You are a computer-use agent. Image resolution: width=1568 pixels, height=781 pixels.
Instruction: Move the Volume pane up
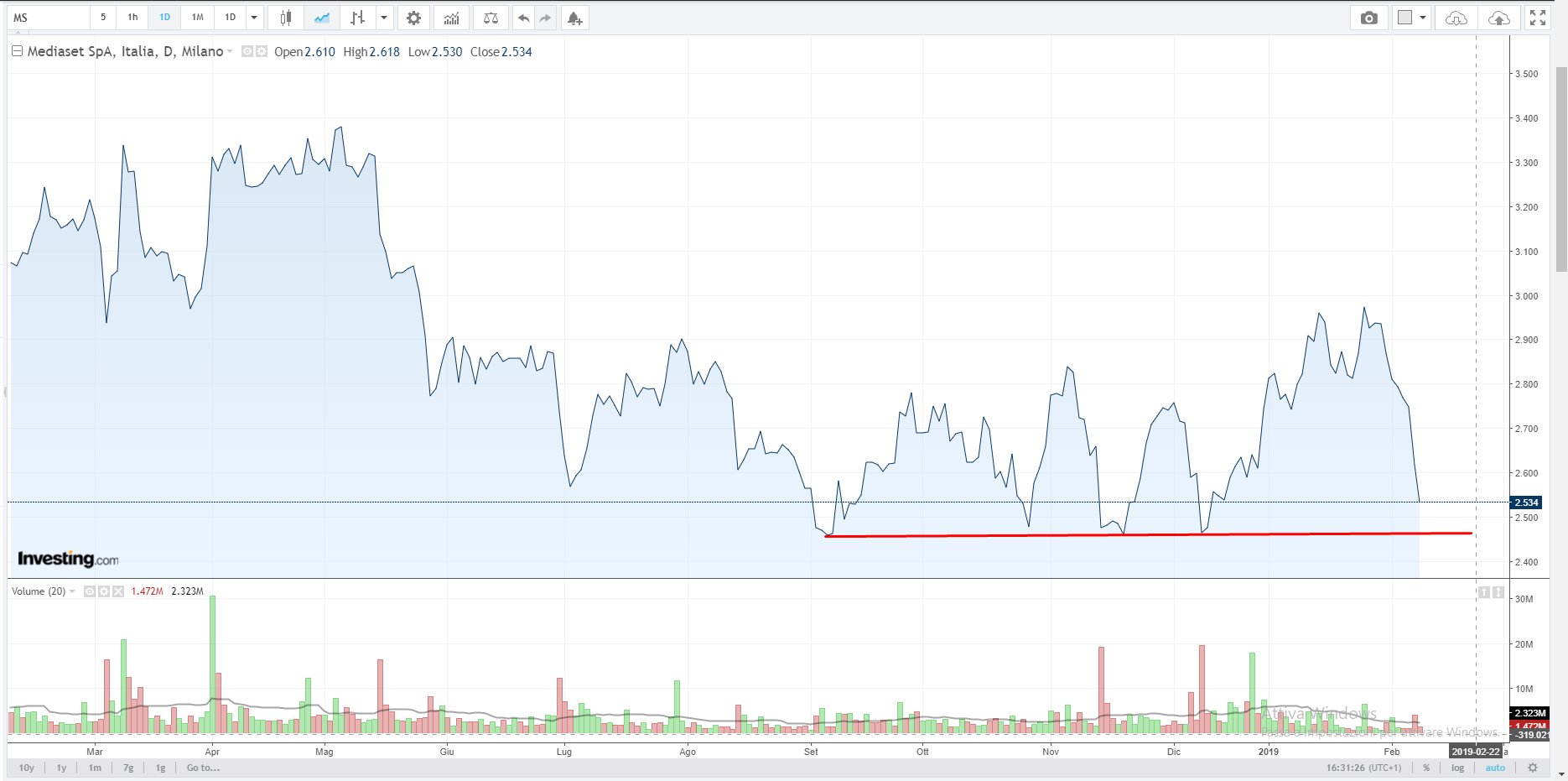coord(1484,592)
